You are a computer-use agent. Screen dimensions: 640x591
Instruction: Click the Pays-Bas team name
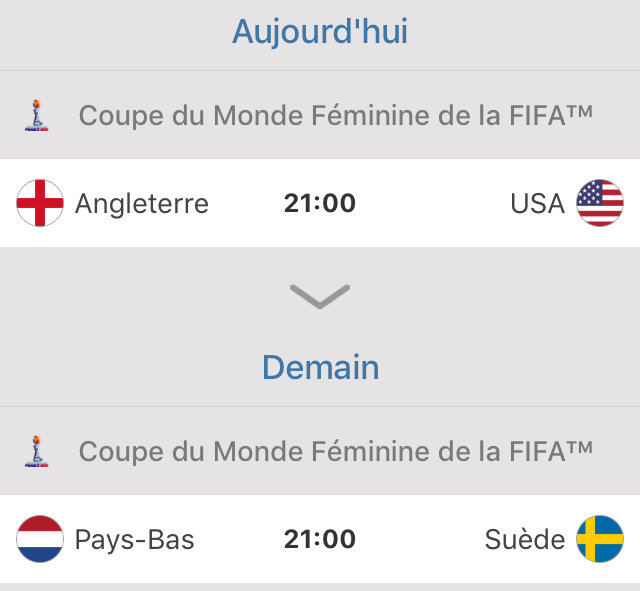coord(135,540)
